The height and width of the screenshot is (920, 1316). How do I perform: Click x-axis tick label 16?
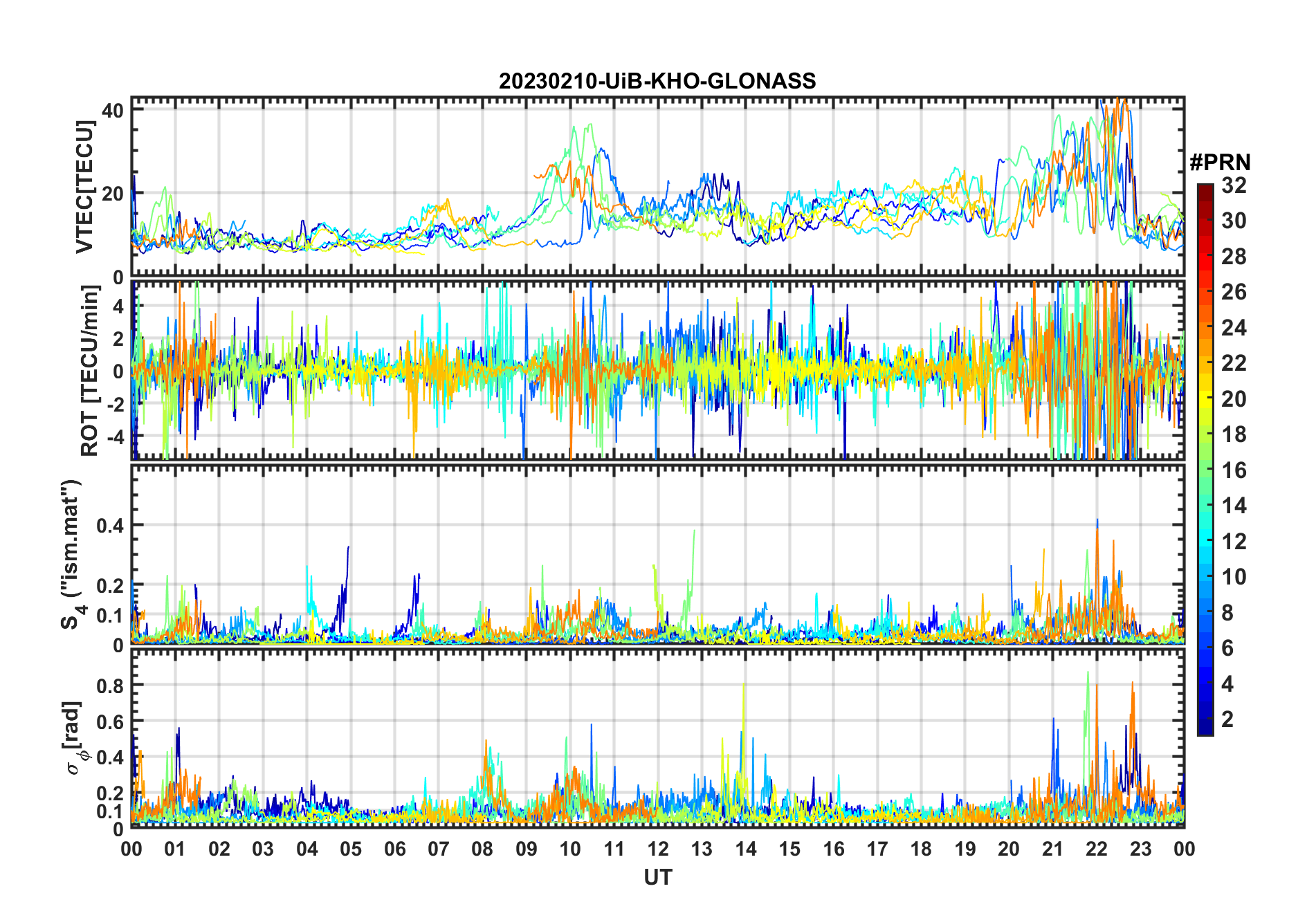tap(834, 849)
